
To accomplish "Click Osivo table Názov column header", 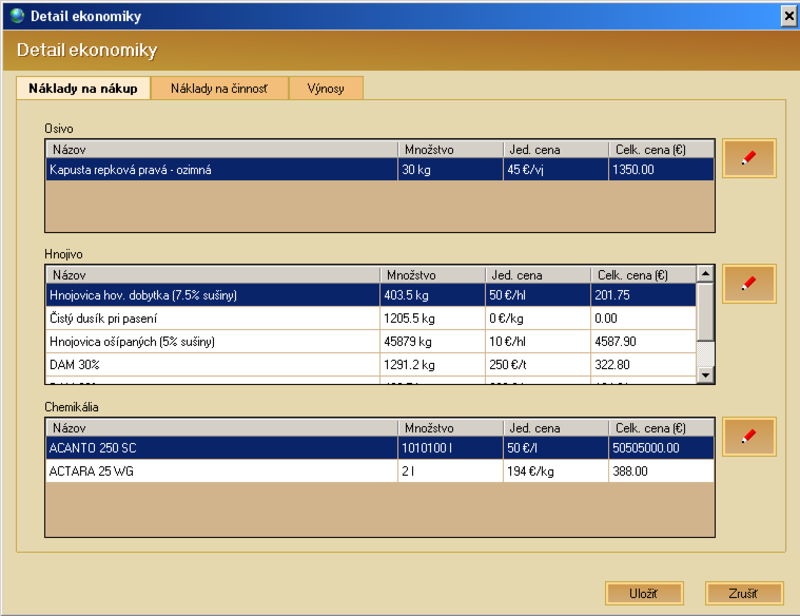I will pyautogui.click(x=222, y=150).
